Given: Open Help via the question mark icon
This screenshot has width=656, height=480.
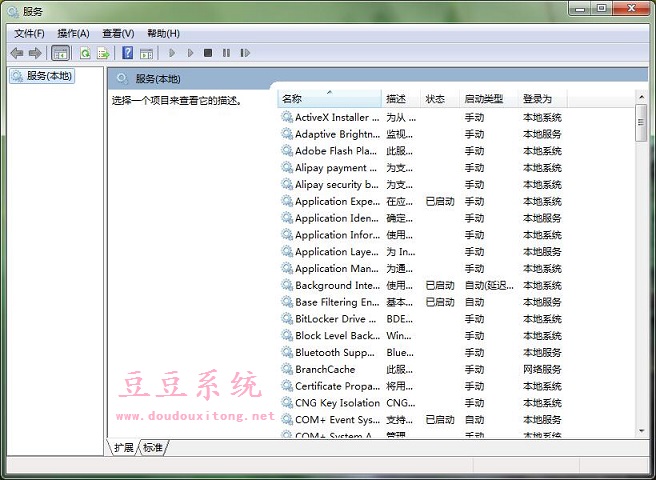Looking at the screenshot, I should [127, 53].
